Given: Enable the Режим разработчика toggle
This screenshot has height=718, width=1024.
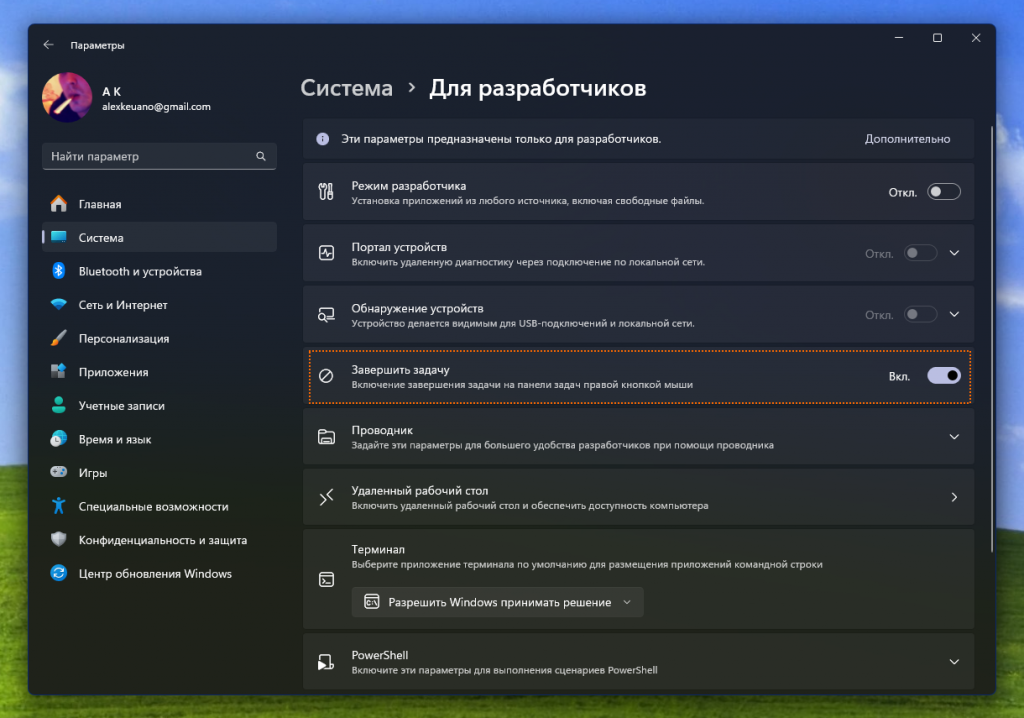Looking at the screenshot, I should point(944,191).
